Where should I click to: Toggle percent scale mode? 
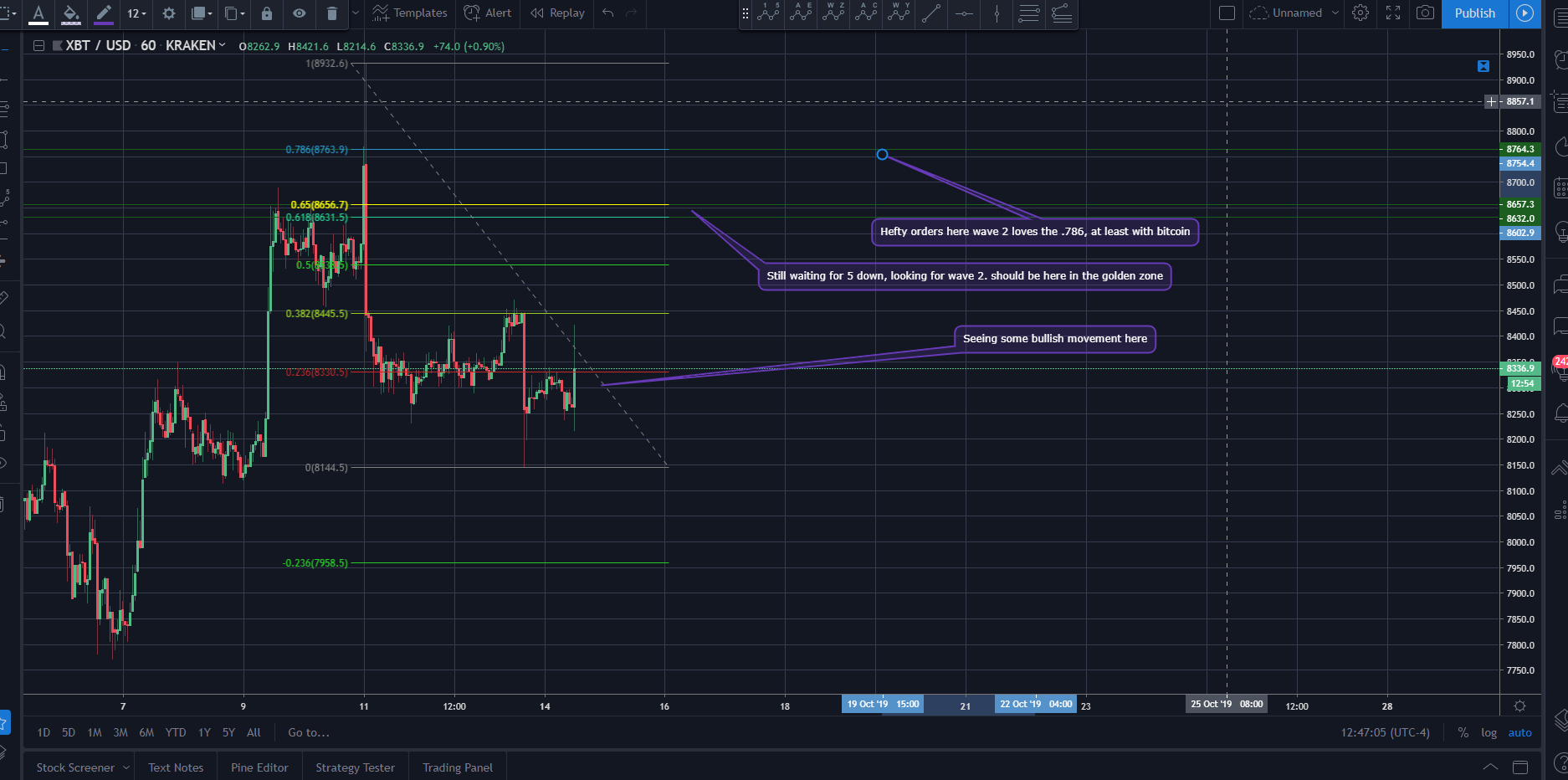[1463, 733]
